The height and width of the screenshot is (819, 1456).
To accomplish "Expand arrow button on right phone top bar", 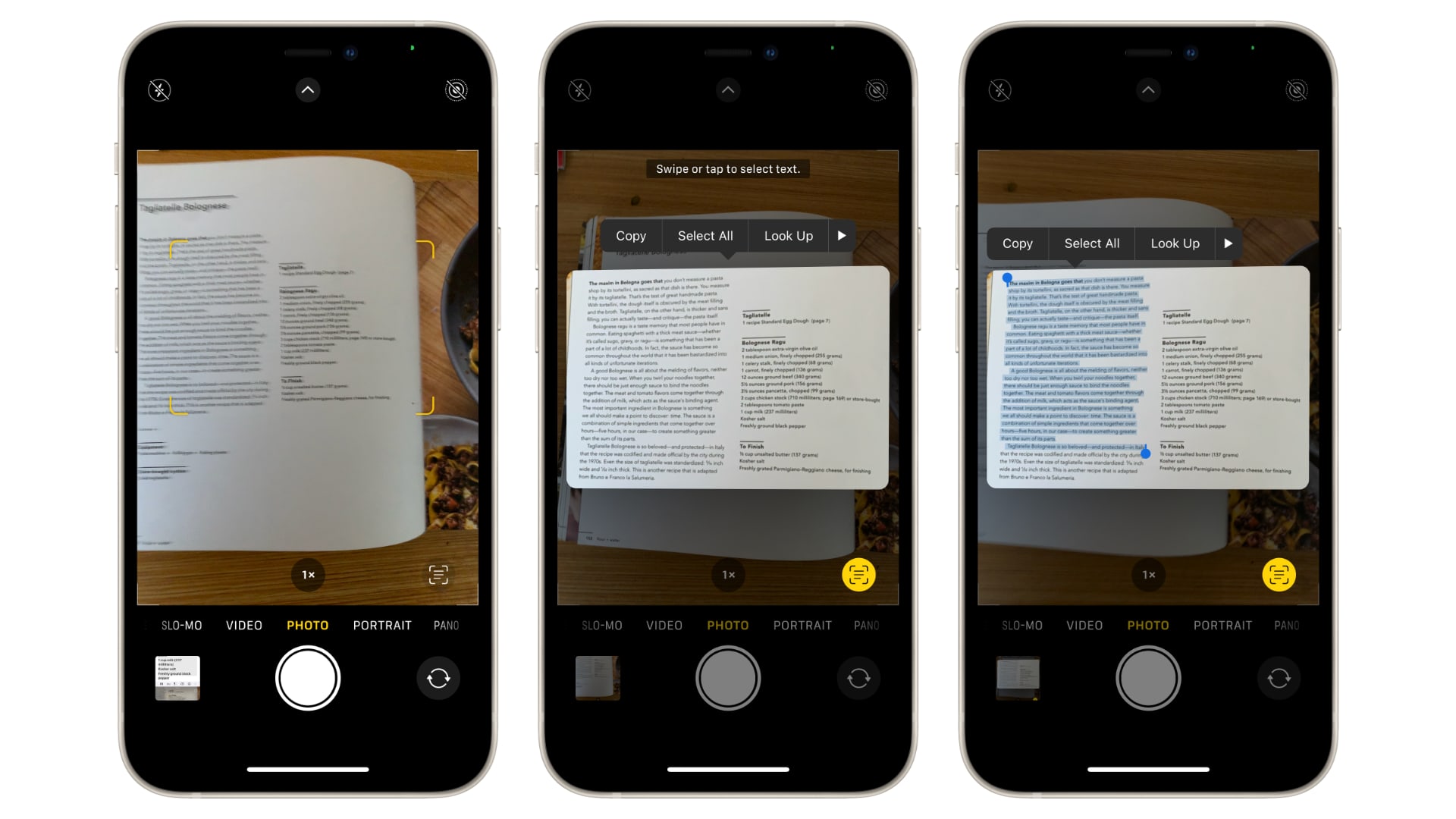I will [x=1147, y=89].
